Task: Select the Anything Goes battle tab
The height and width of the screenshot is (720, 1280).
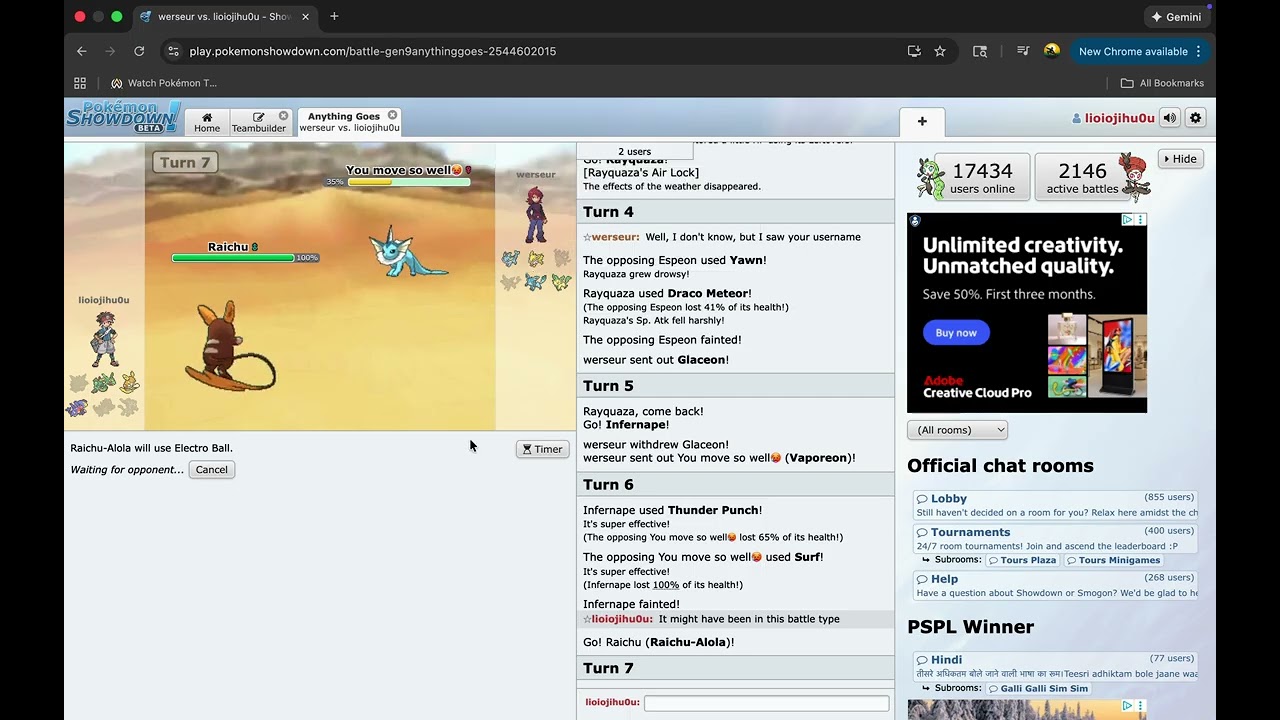Action: point(349,122)
